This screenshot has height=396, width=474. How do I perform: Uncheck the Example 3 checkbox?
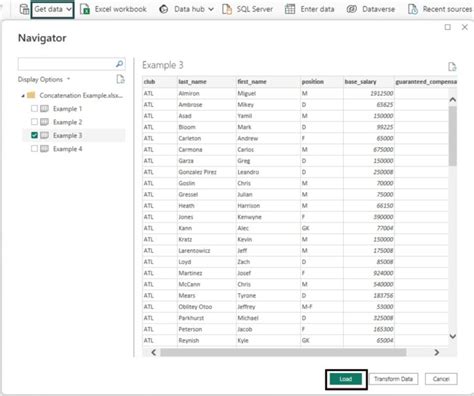point(34,135)
